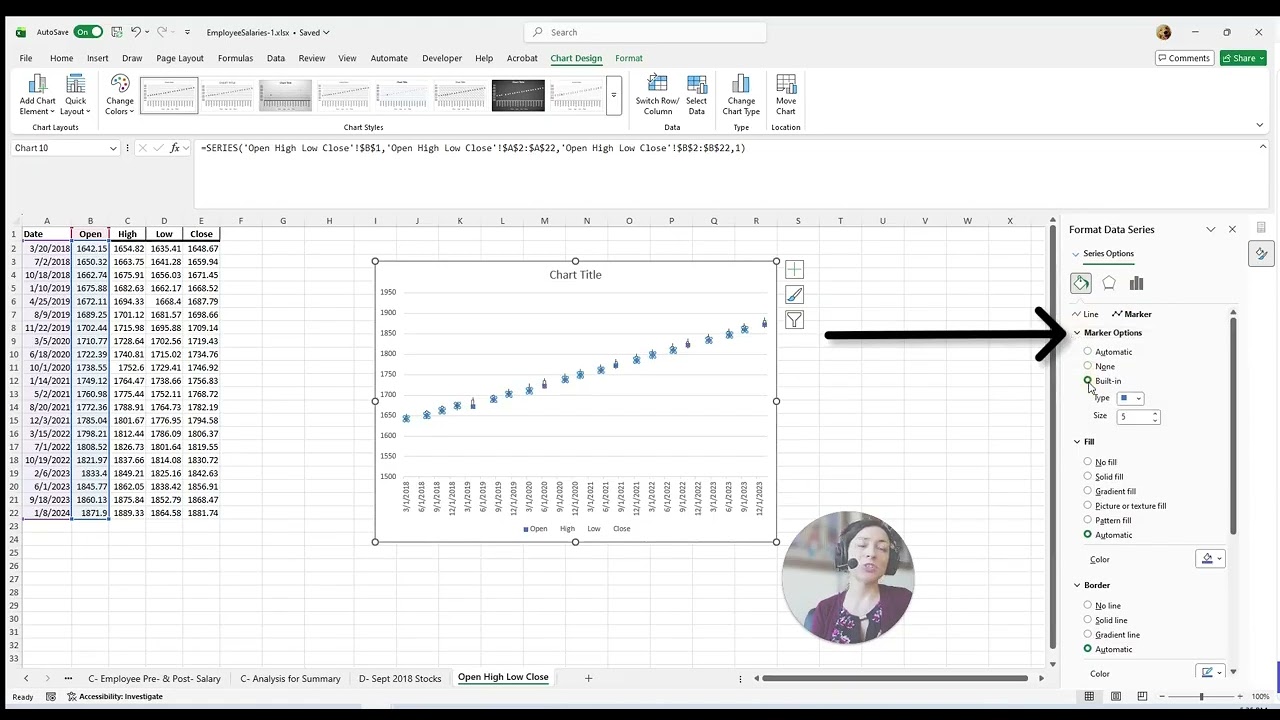Image resolution: width=1280 pixels, height=720 pixels.
Task: Switch to Page Layout view icon
Action: [x=1116, y=696]
